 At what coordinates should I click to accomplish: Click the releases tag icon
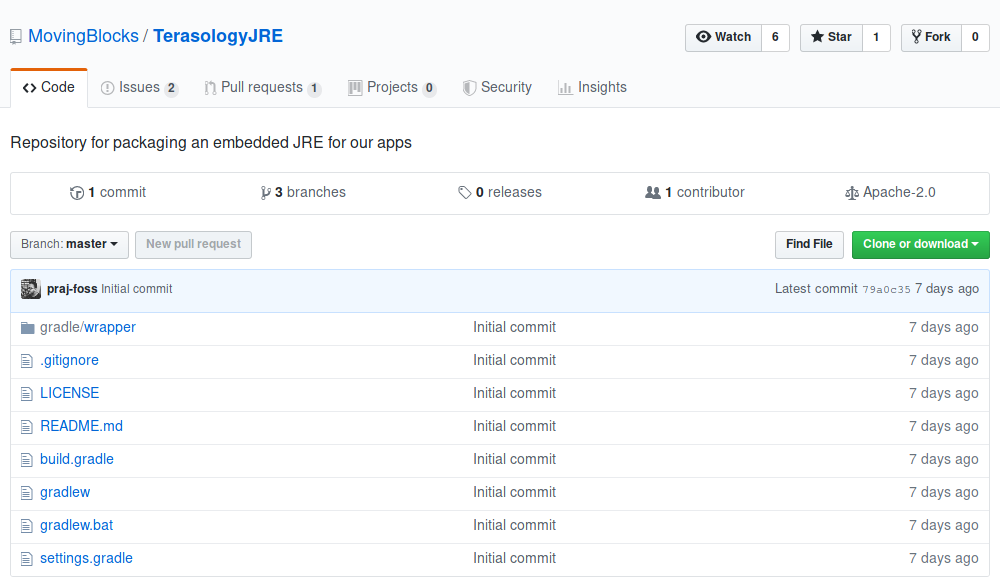tap(464, 193)
